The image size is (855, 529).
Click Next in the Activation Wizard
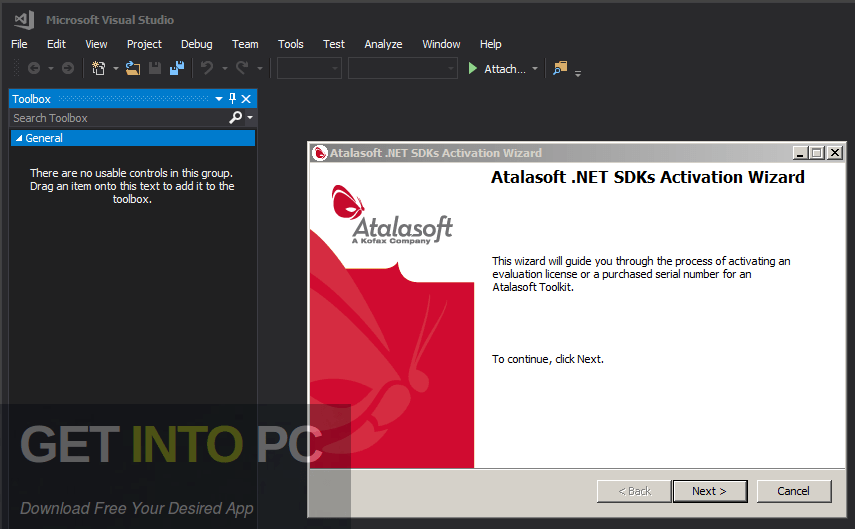click(710, 491)
